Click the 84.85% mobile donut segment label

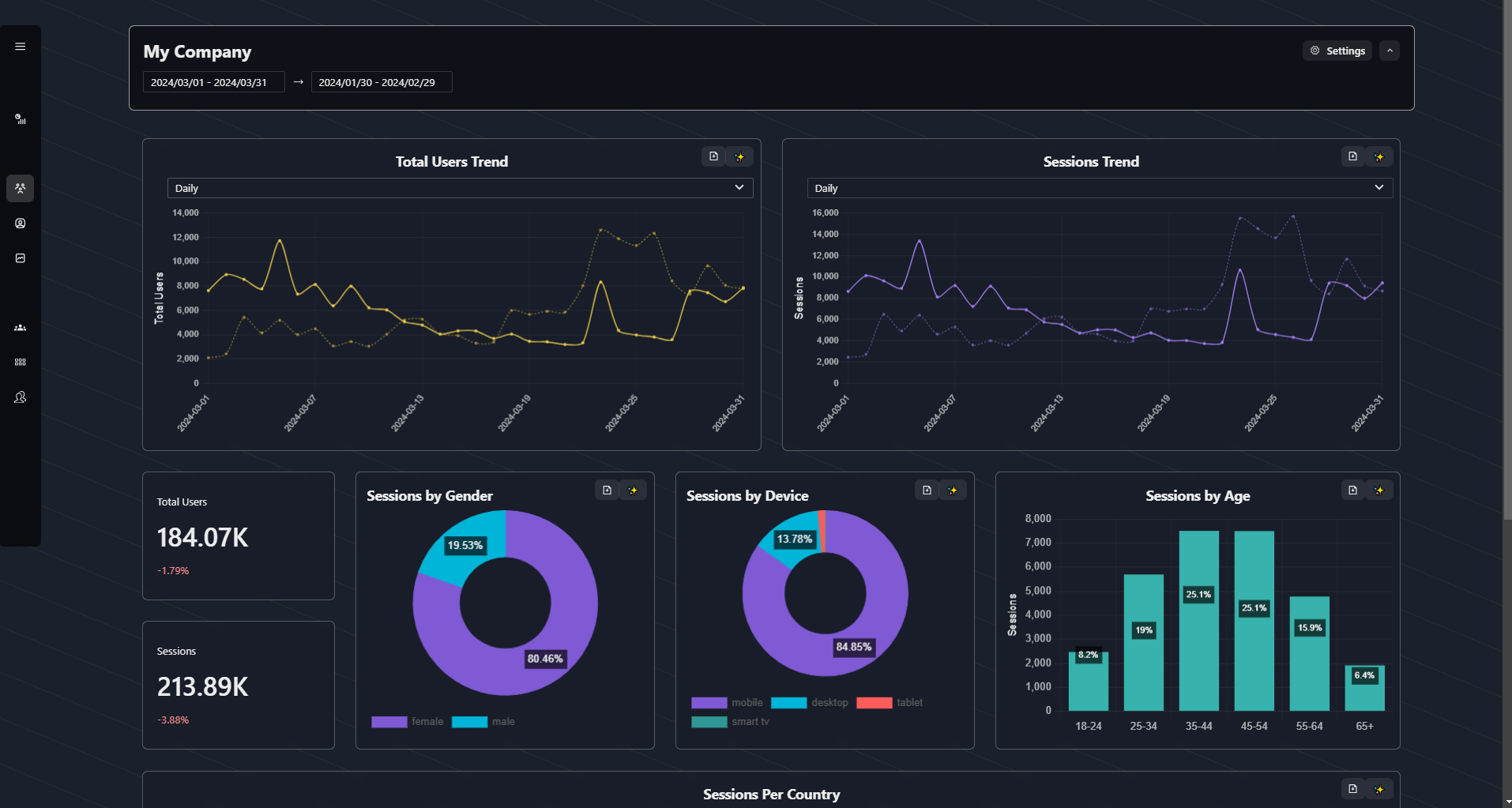pyautogui.click(x=854, y=647)
